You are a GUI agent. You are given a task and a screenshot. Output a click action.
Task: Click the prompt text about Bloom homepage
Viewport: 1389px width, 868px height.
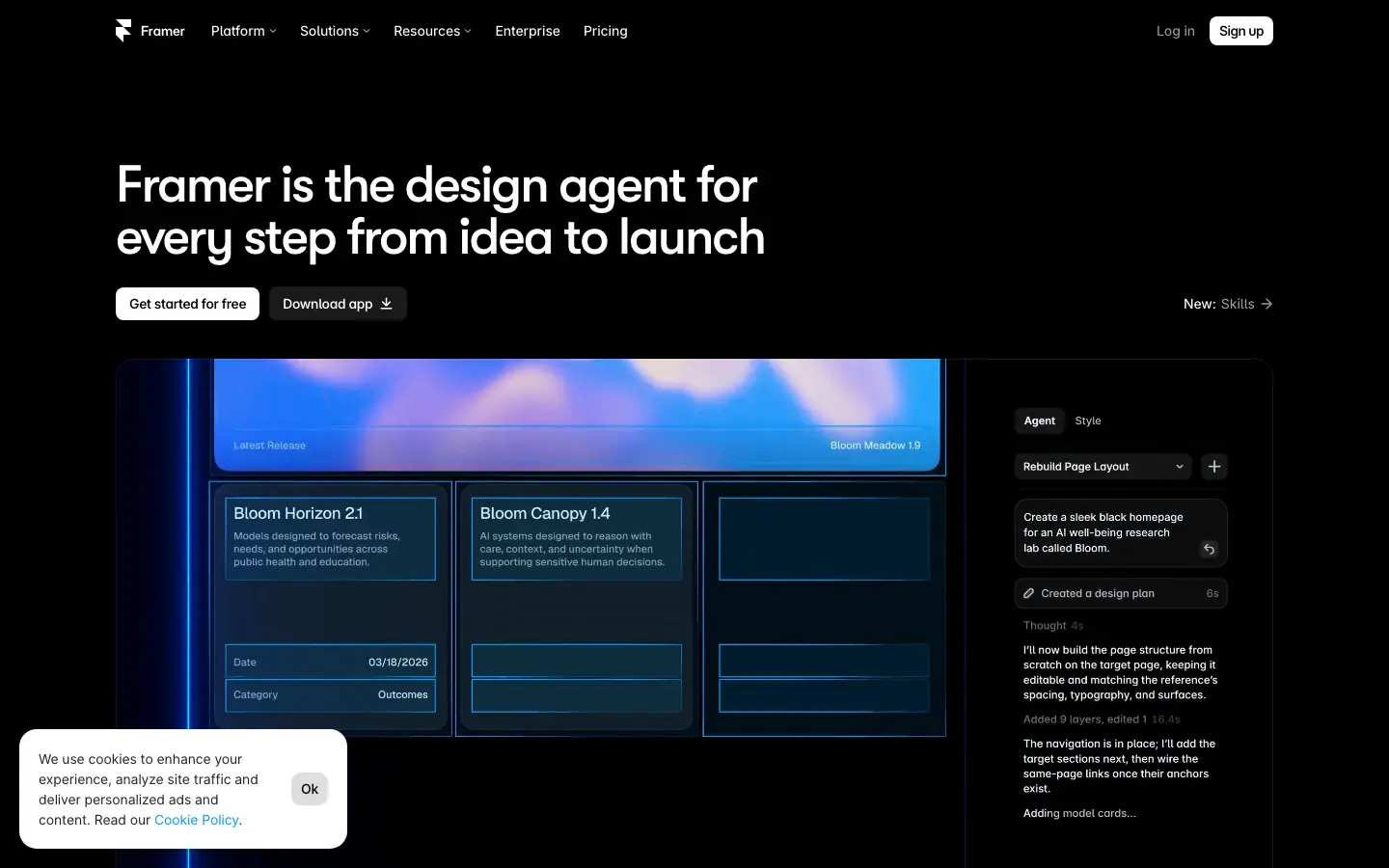(1103, 532)
